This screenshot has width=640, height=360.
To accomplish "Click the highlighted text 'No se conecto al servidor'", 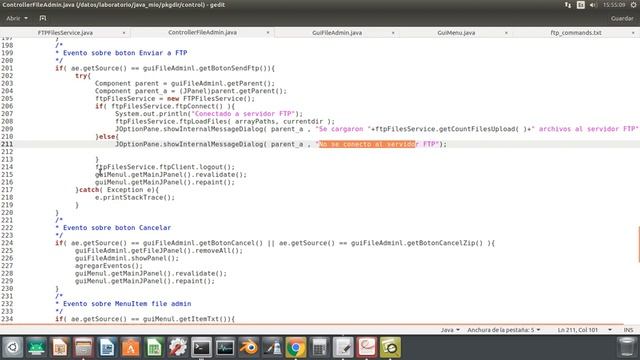I will tap(367, 144).
